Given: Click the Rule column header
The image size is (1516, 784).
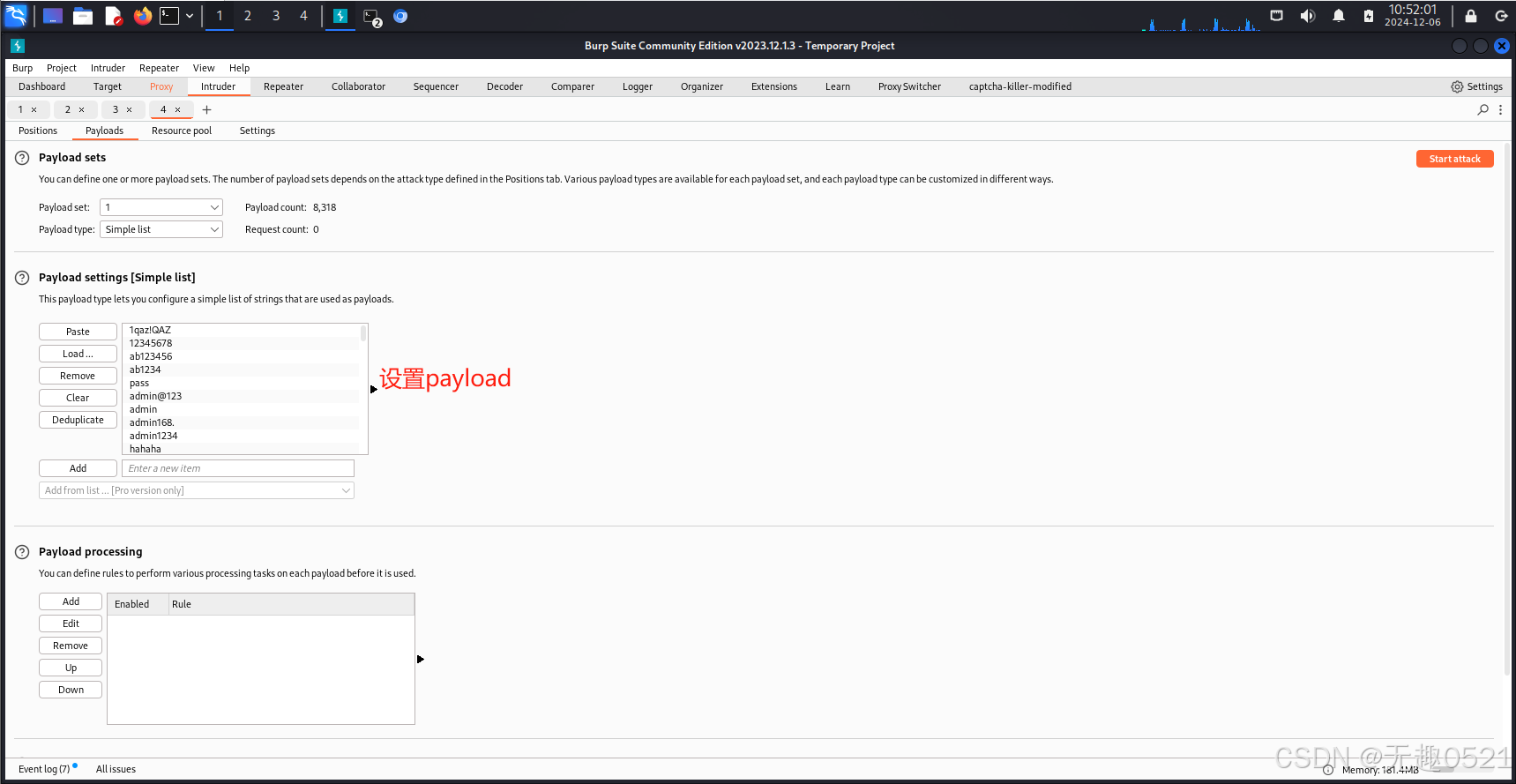Looking at the screenshot, I should pyautogui.click(x=291, y=604).
